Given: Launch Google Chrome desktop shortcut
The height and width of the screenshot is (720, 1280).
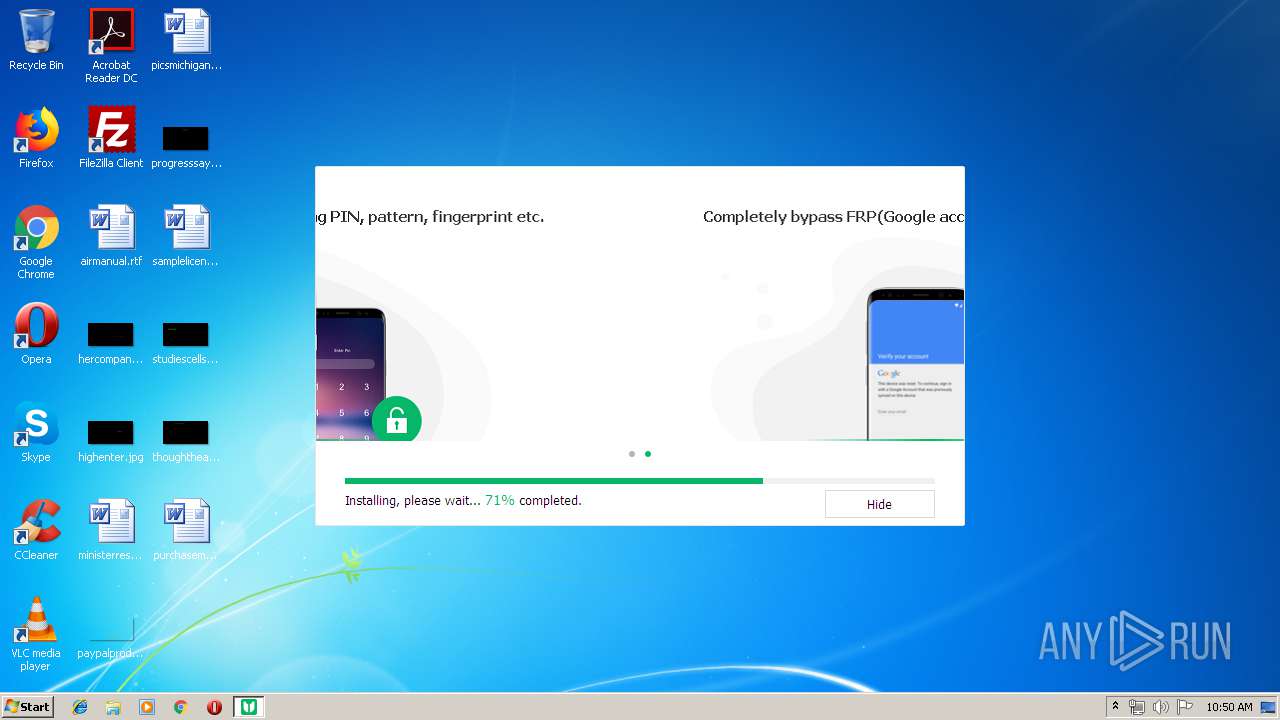Looking at the screenshot, I should [36, 243].
